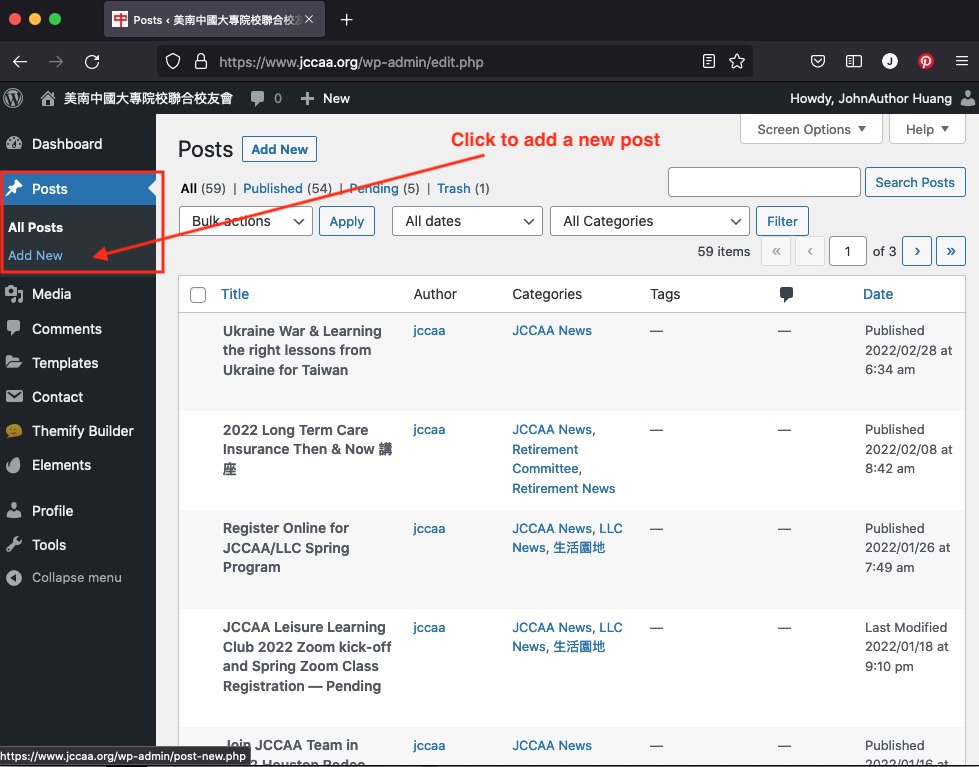Image resolution: width=979 pixels, height=767 pixels.
Task: Select Add New under Posts menu
Action: 36,255
